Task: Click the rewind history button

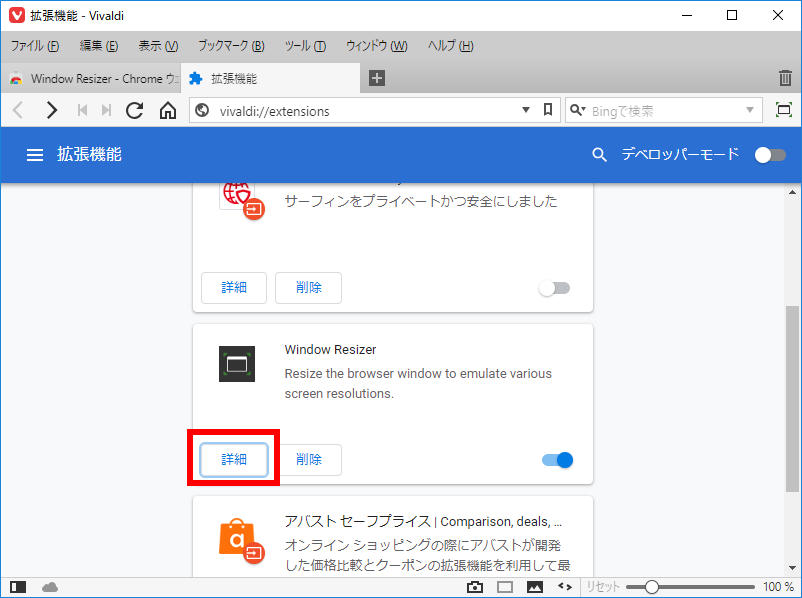Action: (x=82, y=110)
